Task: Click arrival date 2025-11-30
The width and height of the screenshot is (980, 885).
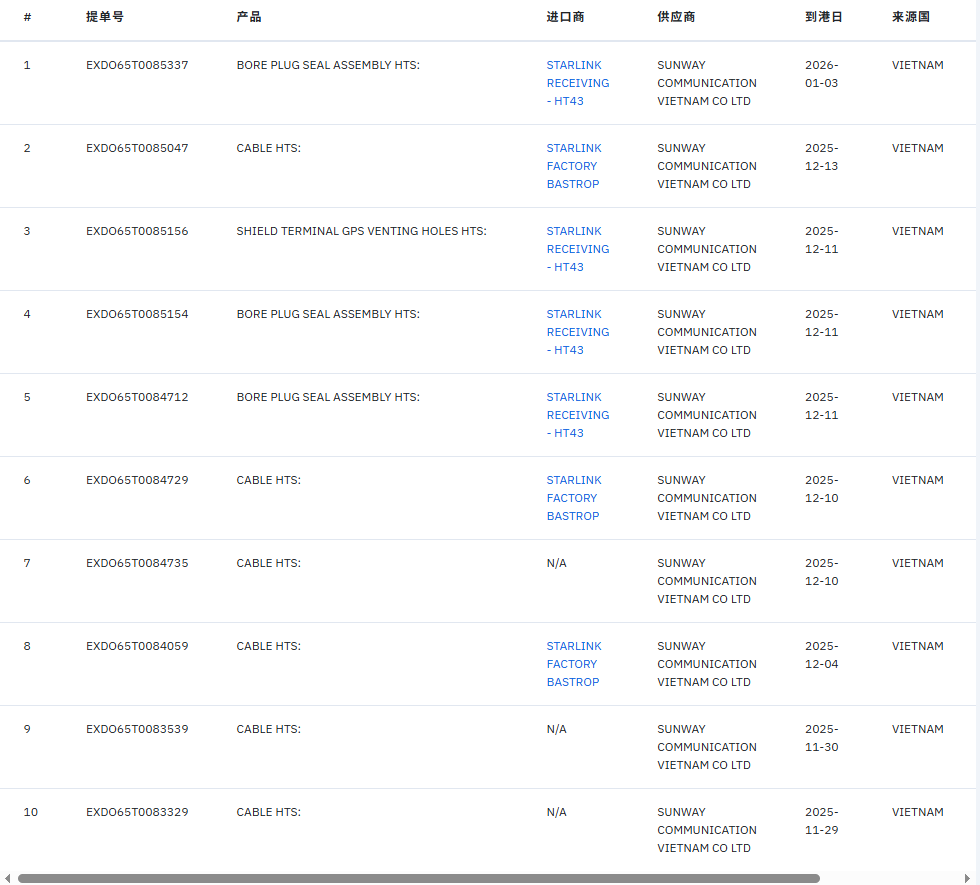Action: pos(822,738)
